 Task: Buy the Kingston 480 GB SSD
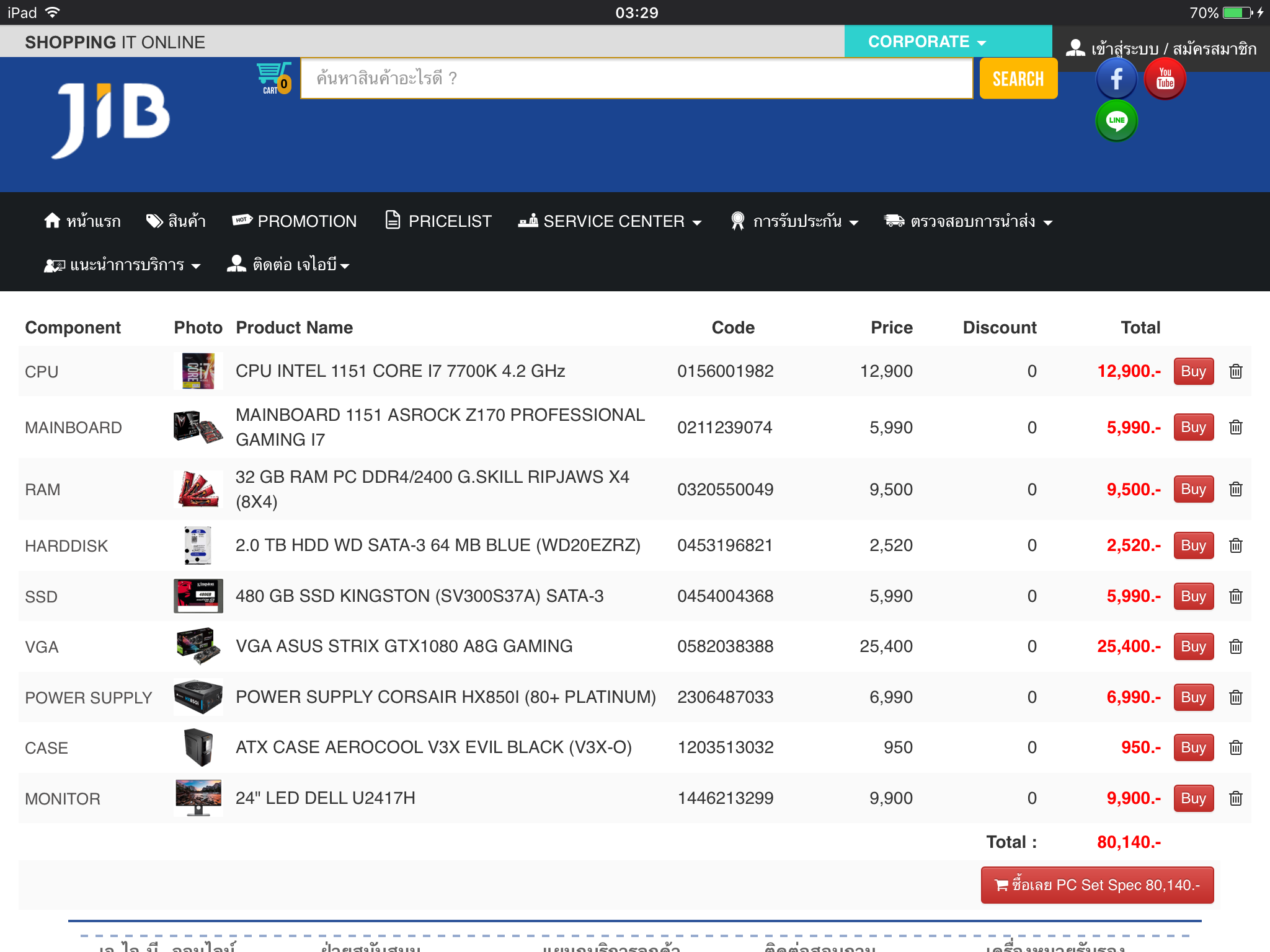point(1194,596)
